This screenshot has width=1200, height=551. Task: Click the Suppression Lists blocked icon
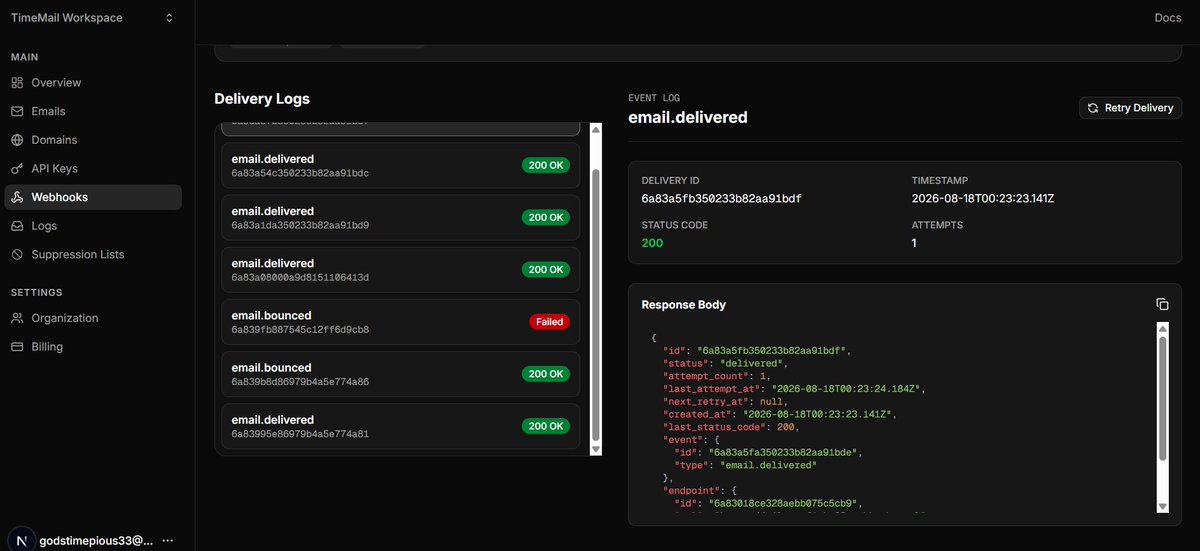click(17, 255)
